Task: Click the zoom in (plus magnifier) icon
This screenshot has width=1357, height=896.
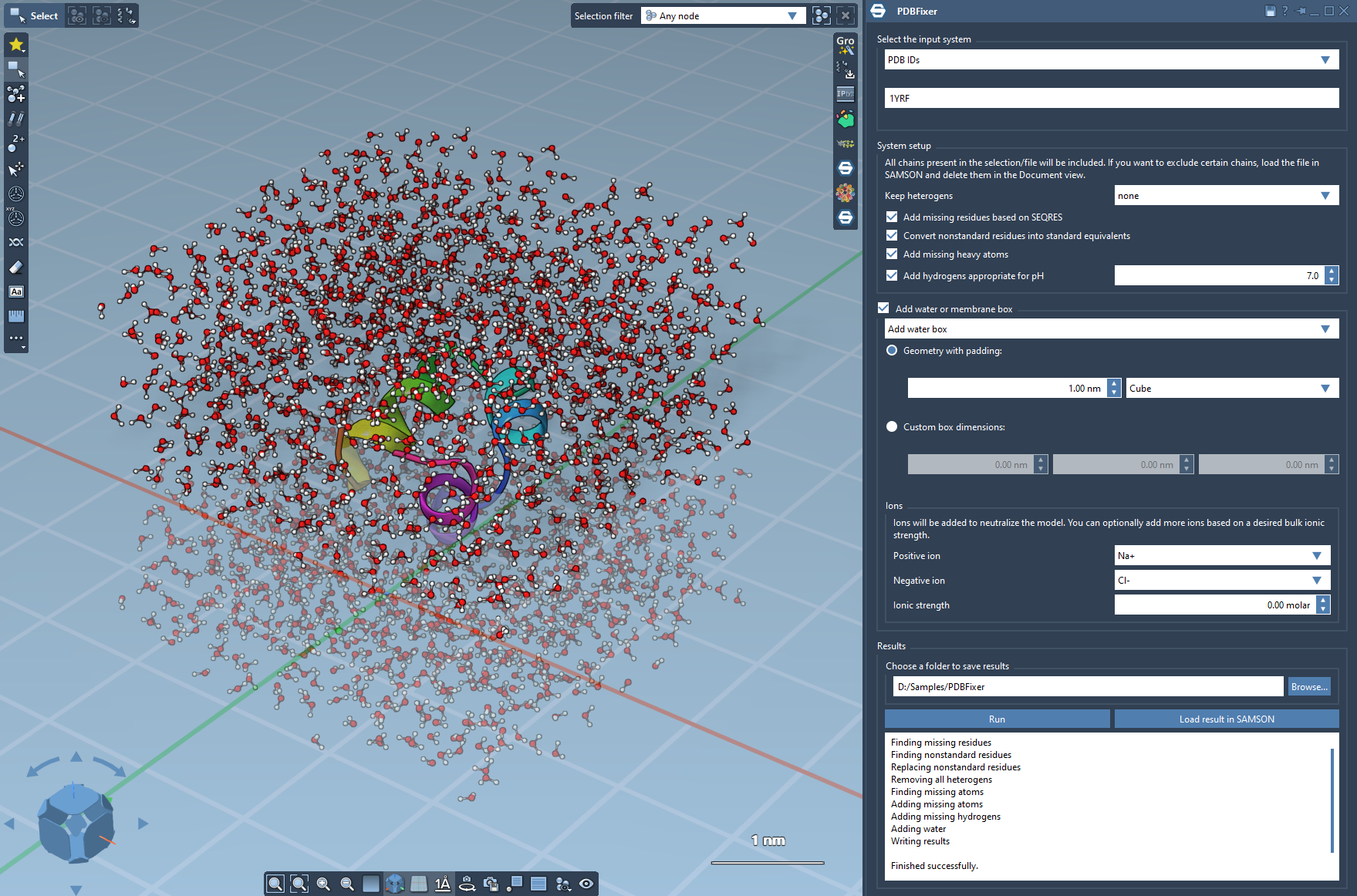Action: pyautogui.click(x=323, y=884)
